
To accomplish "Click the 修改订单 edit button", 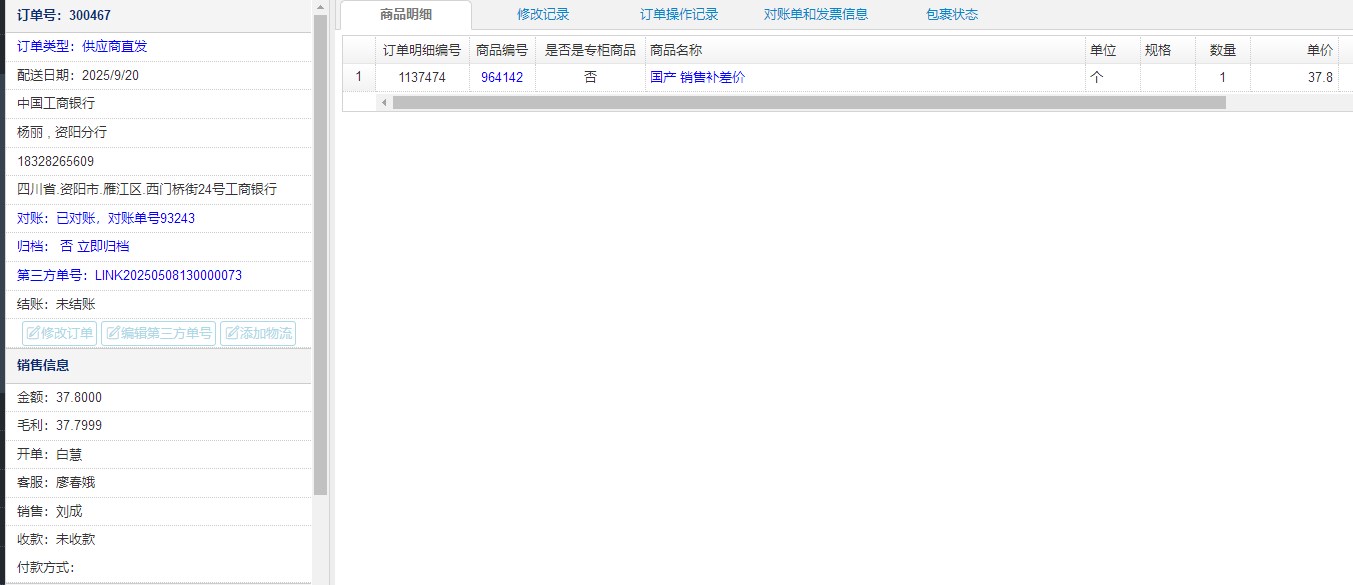I will coord(60,334).
